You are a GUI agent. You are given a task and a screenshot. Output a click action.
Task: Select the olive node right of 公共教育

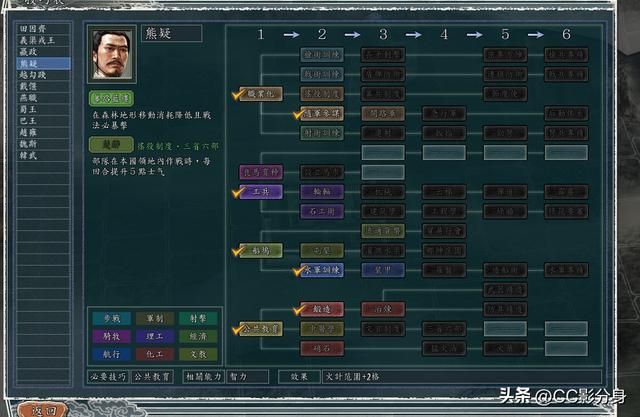322,329
